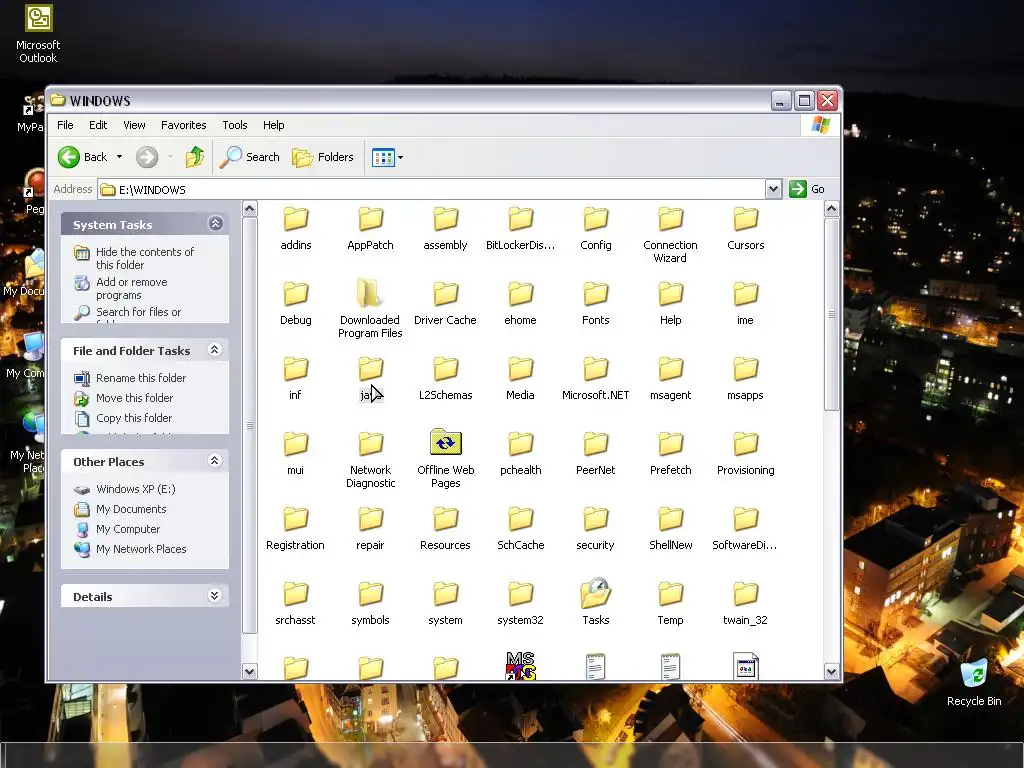
Task: Open the Favorites menu
Action: (x=184, y=125)
